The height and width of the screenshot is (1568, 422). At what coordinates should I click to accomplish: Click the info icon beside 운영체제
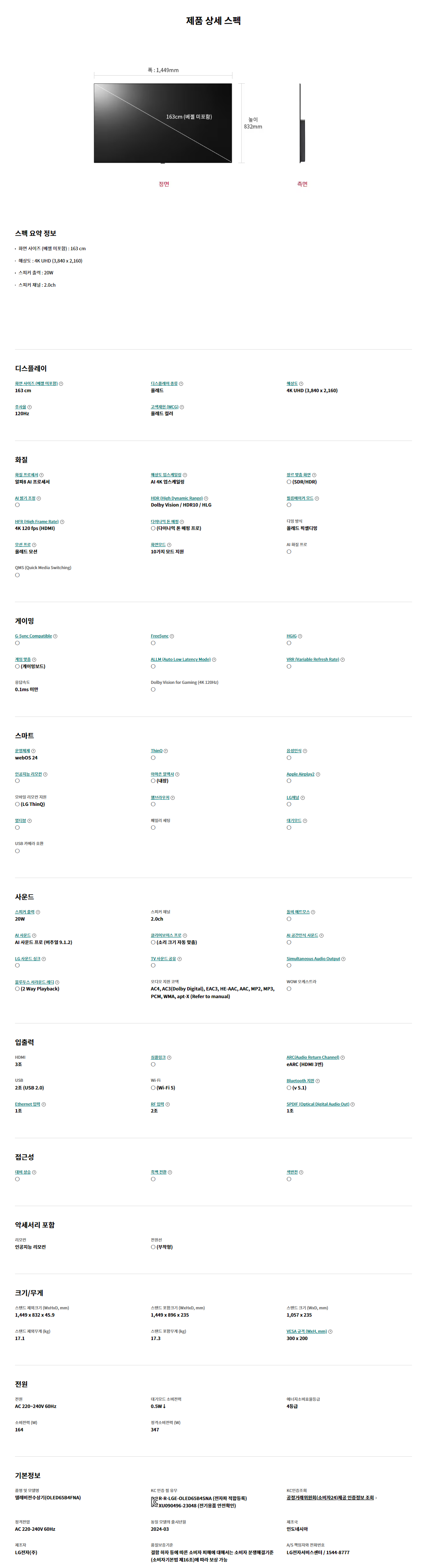pyautogui.click(x=33, y=751)
